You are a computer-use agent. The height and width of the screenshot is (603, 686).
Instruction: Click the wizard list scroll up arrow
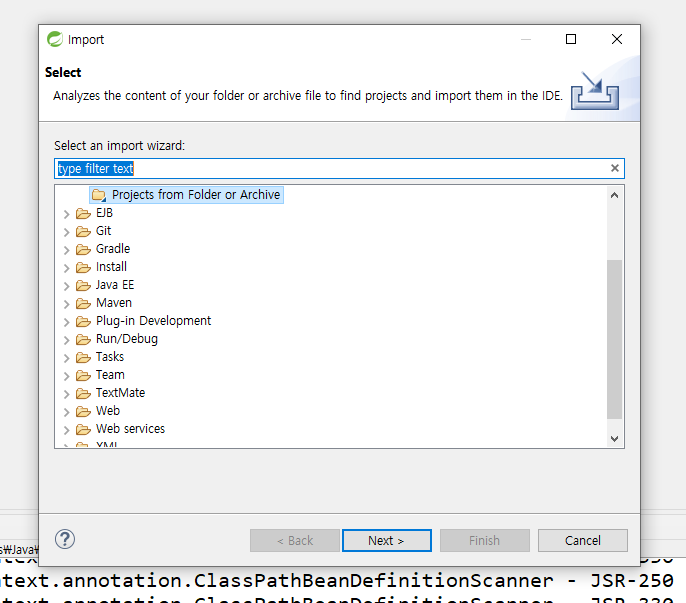(x=614, y=195)
